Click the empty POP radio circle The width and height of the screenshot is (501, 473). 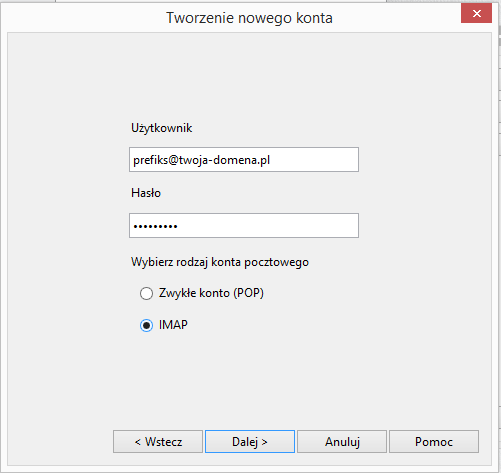coord(146,293)
